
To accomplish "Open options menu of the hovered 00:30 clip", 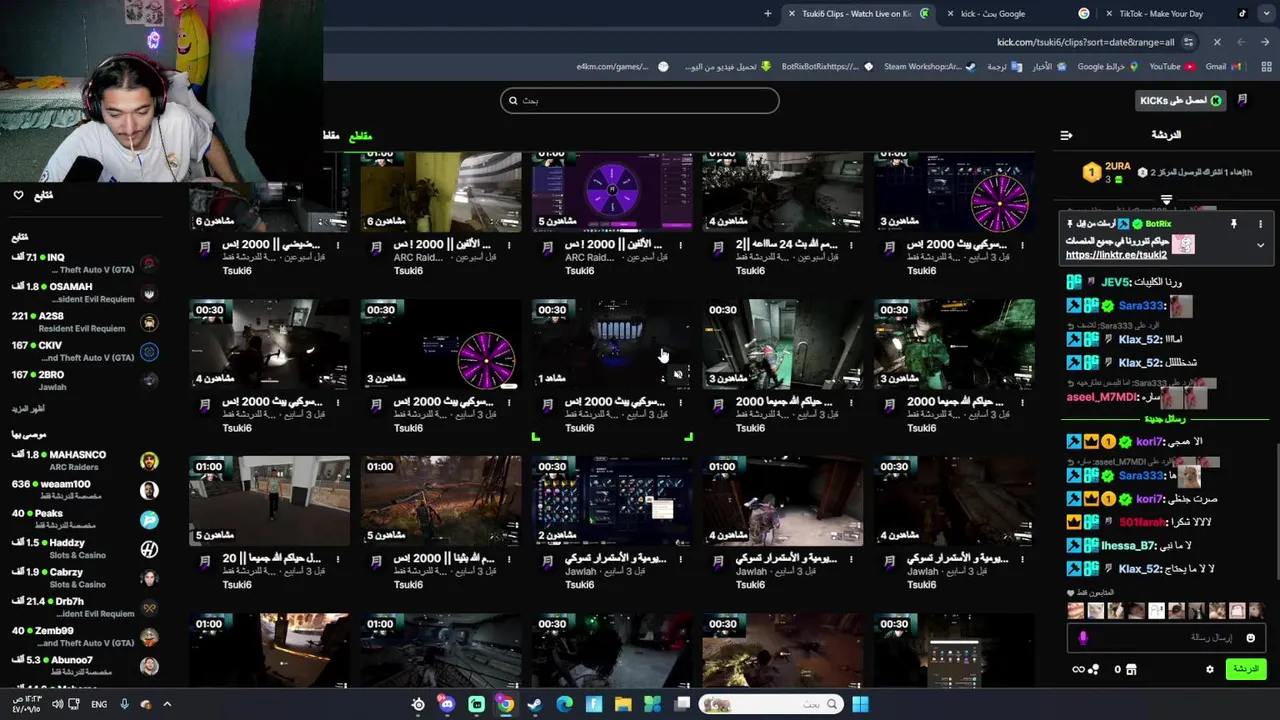I will pyautogui.click(x=680, y=403).
